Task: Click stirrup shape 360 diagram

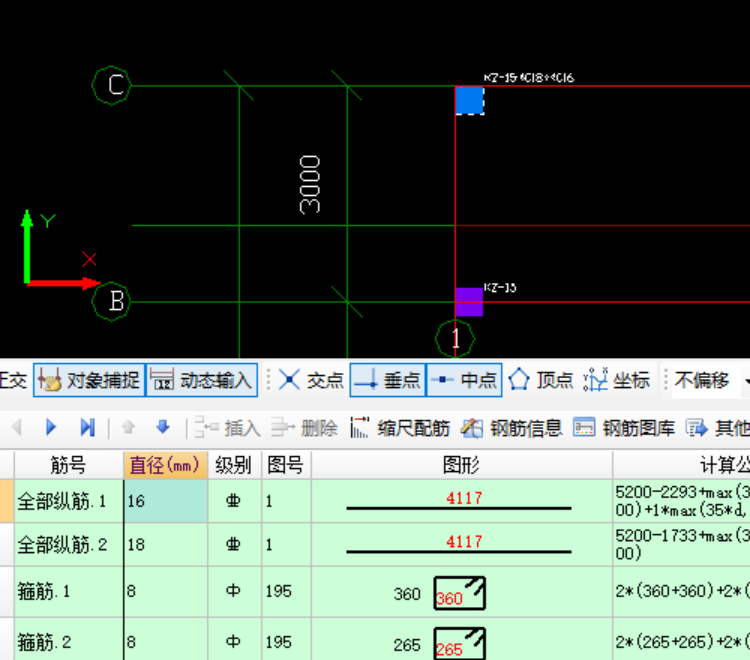Action: pyautogui.click(x=460, y=593)
